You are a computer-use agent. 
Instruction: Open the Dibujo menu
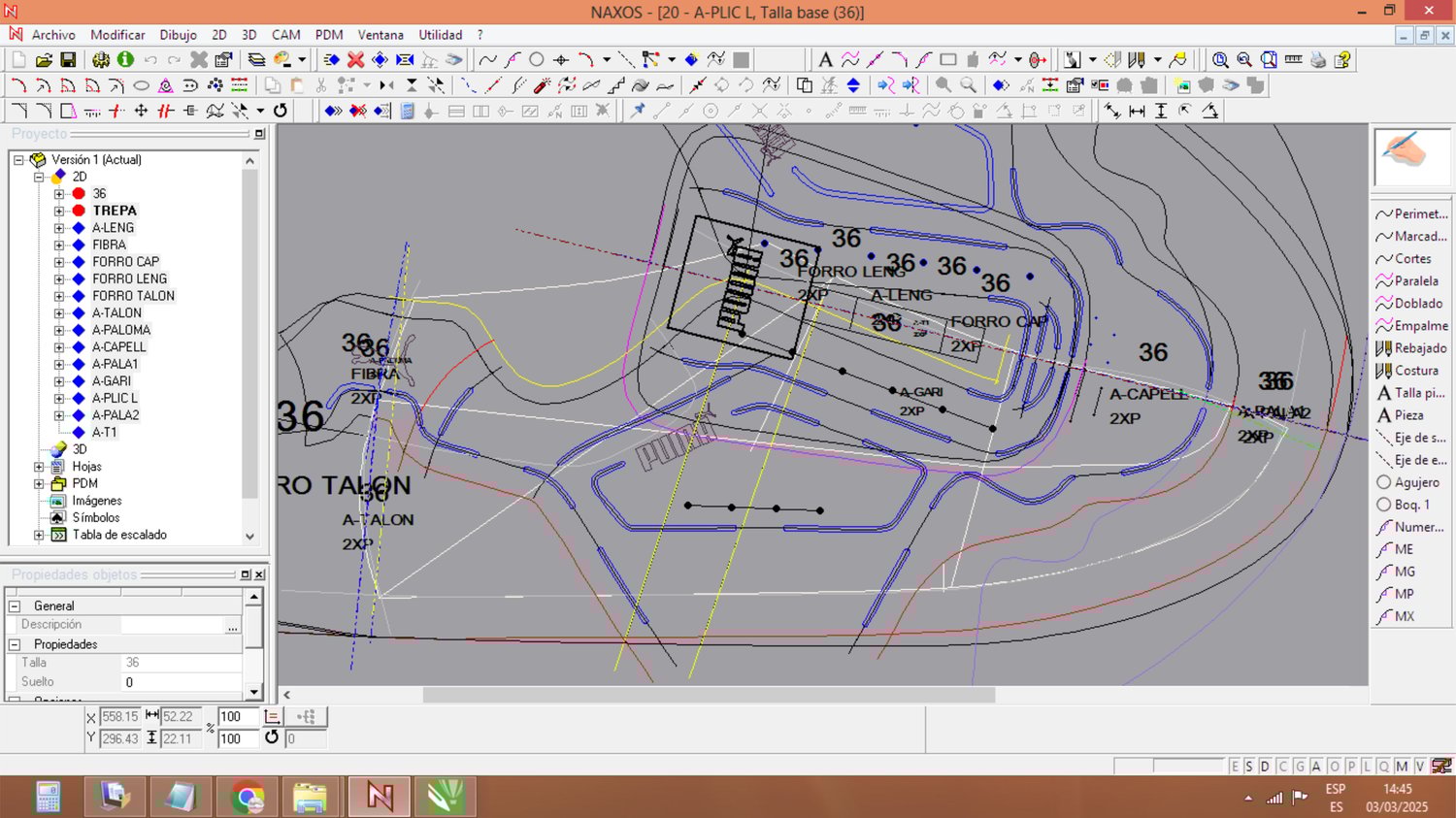point(178,35)
